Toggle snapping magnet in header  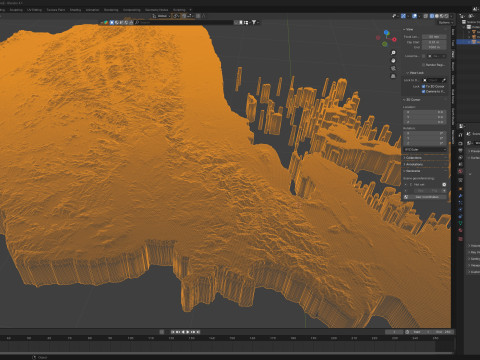click(x=184, y=16)
